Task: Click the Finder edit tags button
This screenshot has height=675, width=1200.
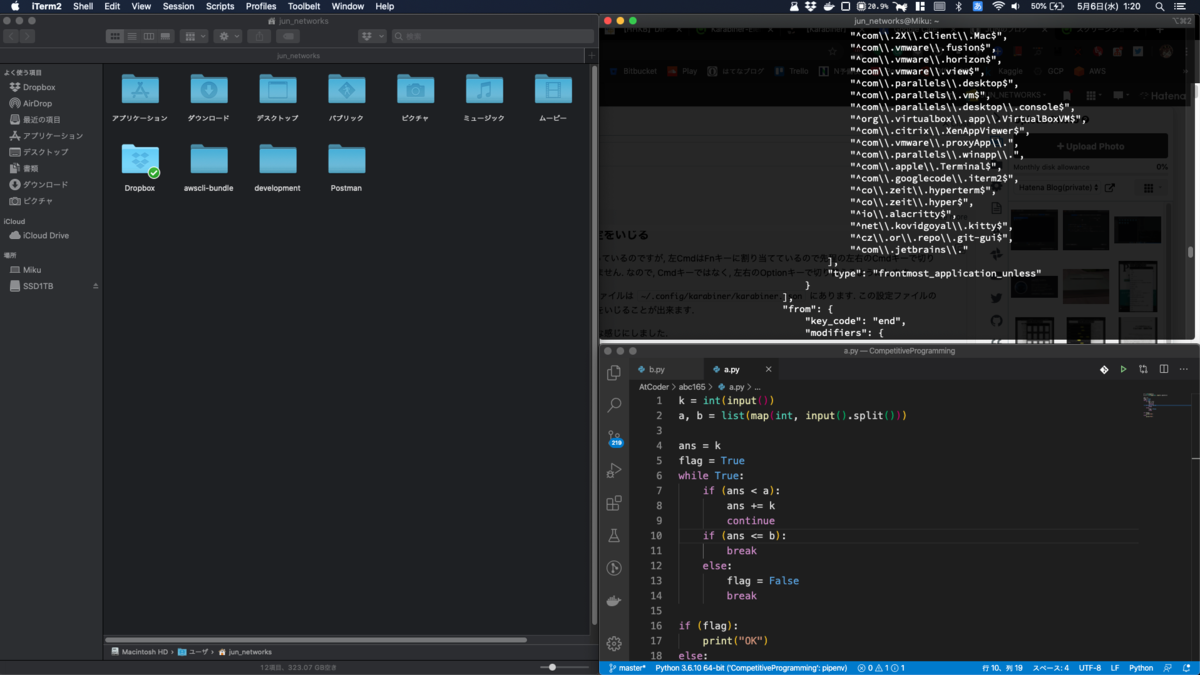Action: [x=287, y=36]
